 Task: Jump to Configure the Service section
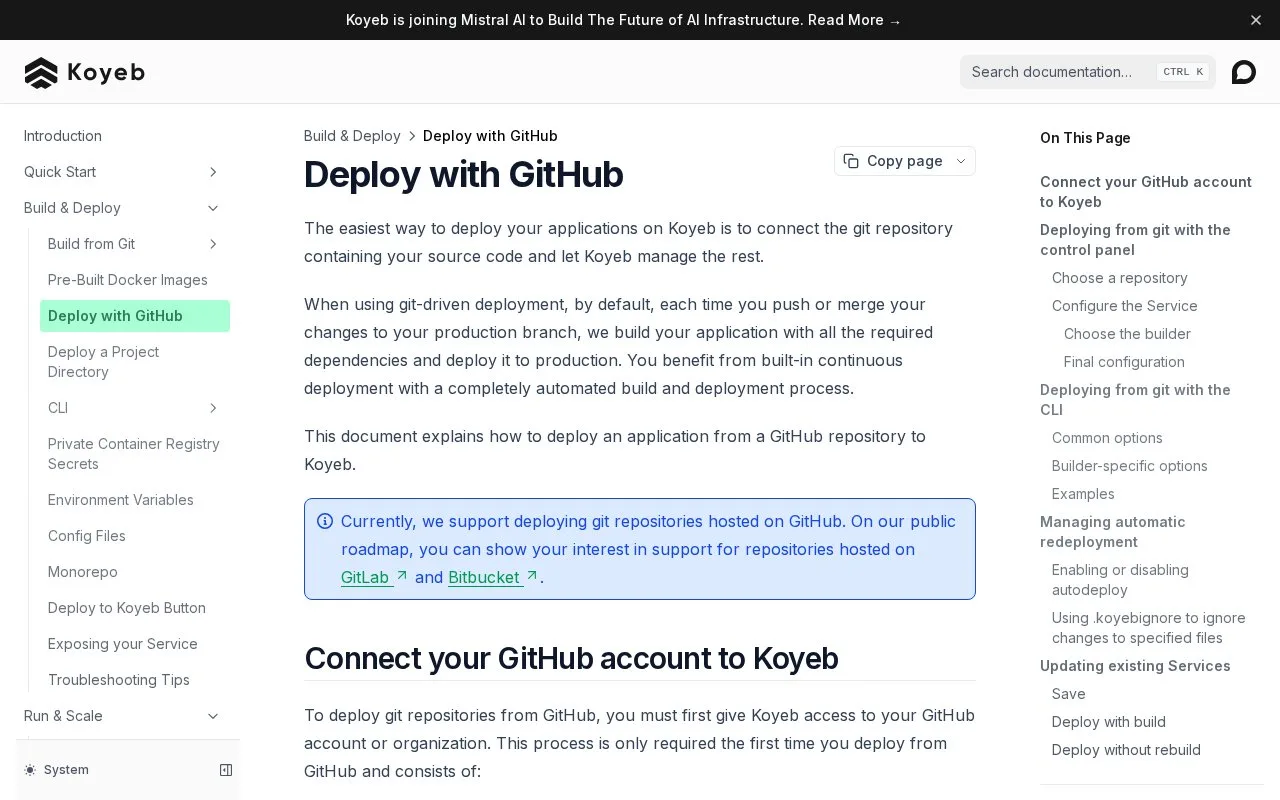[x=1125, y=306]
